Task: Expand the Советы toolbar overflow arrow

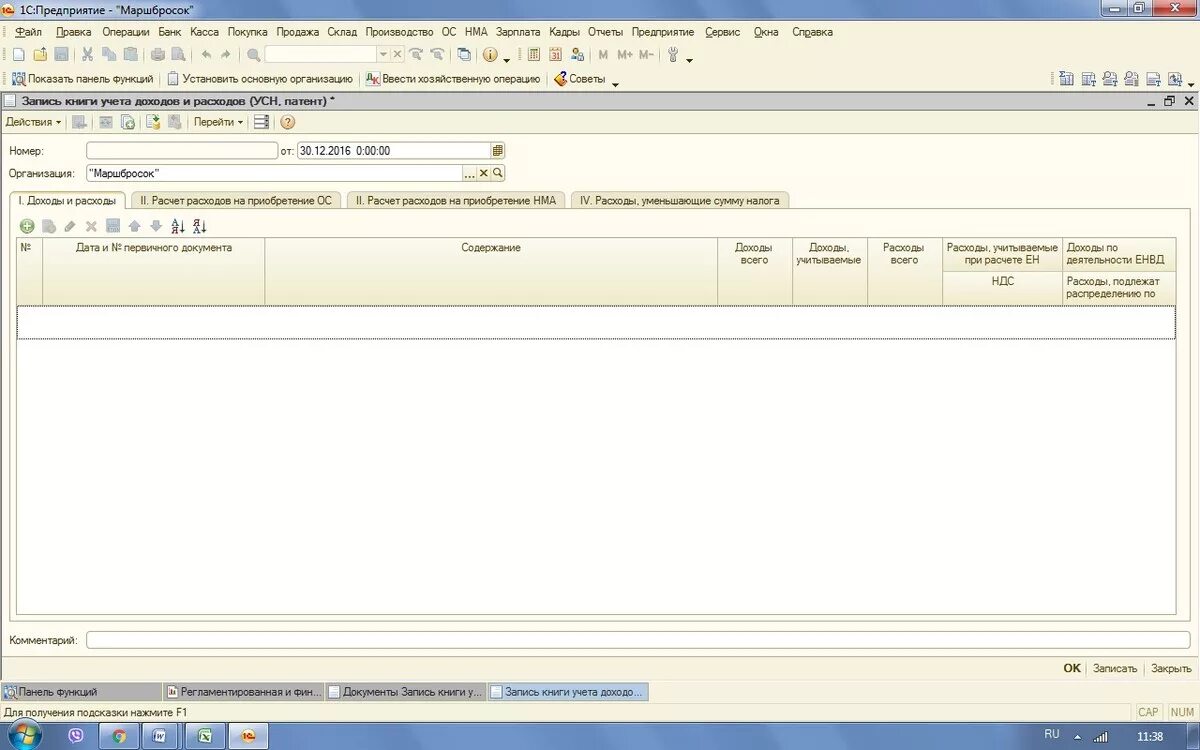Action: click(x=615, y=84)
